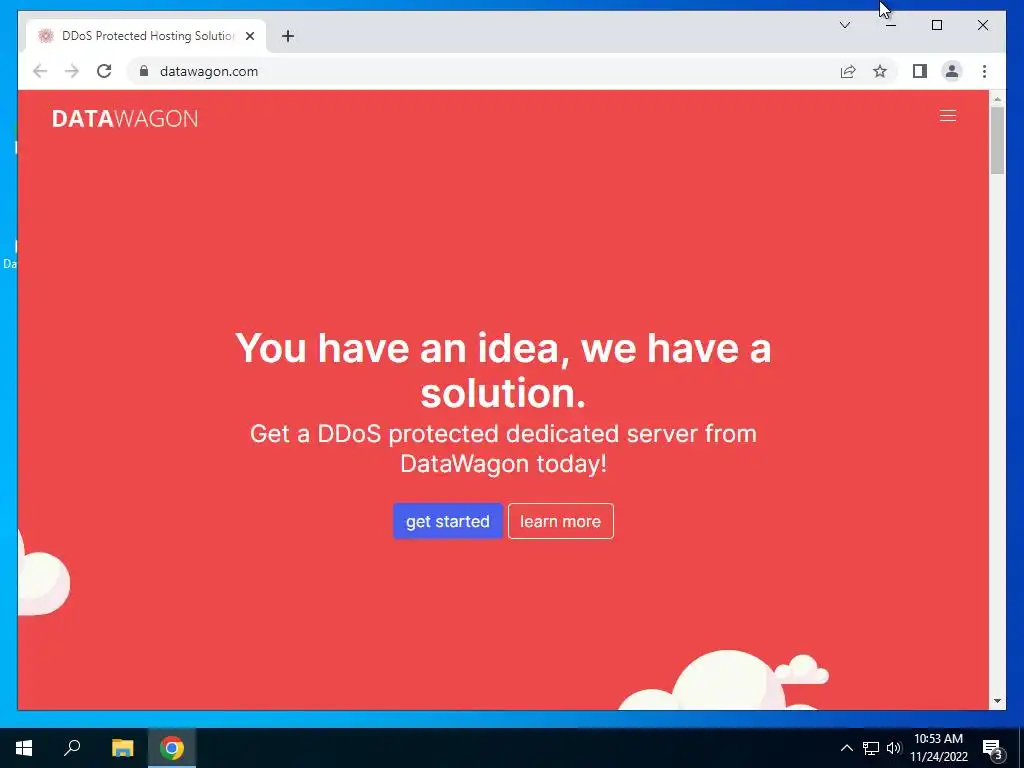This screenshot has width=1024, height=768.
Task: Show hidden system tray icons
Action: click(846, 748)
